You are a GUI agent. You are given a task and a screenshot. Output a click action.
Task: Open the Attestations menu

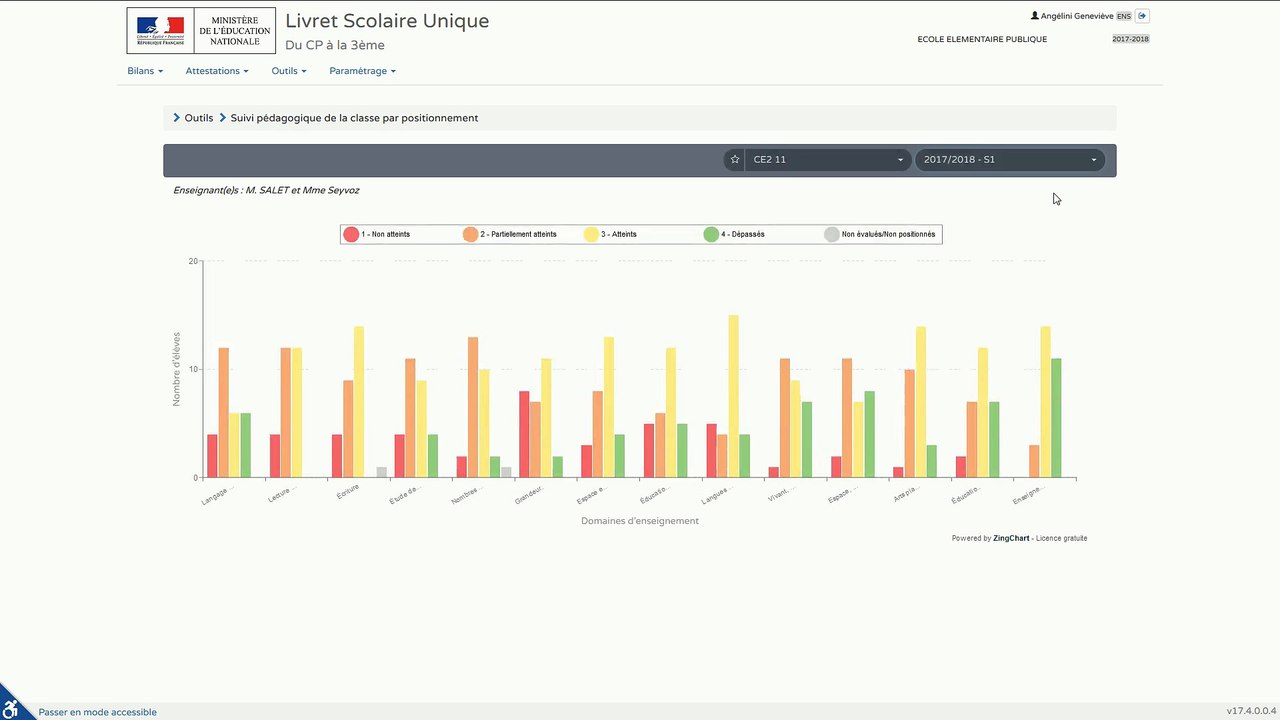click(217, 71)
